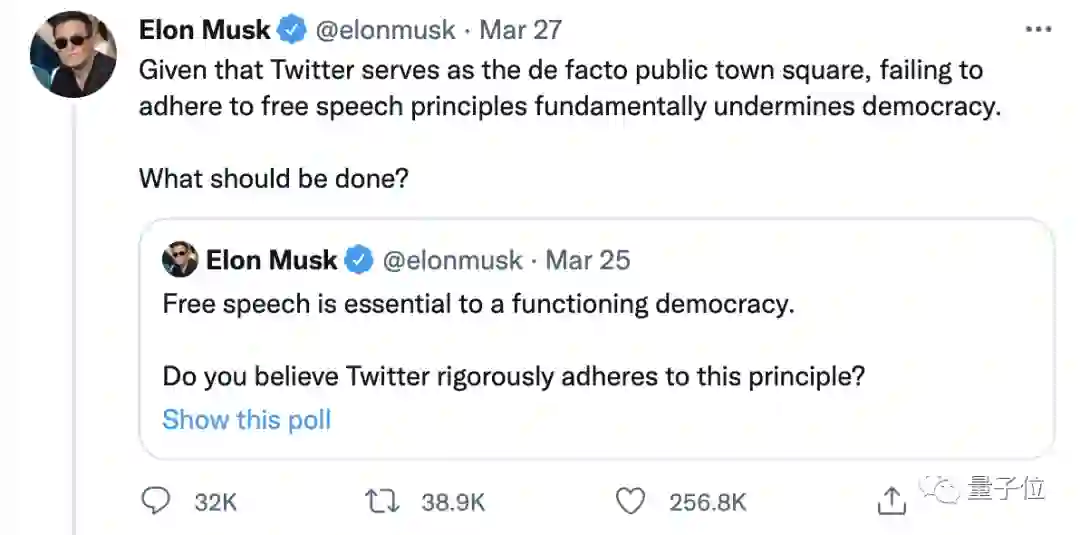Image resolution: width=1080 pixels, height=535 pixels.
Task: Retweet this tweet using the arrows icon
Action: [x=383, y=501]
